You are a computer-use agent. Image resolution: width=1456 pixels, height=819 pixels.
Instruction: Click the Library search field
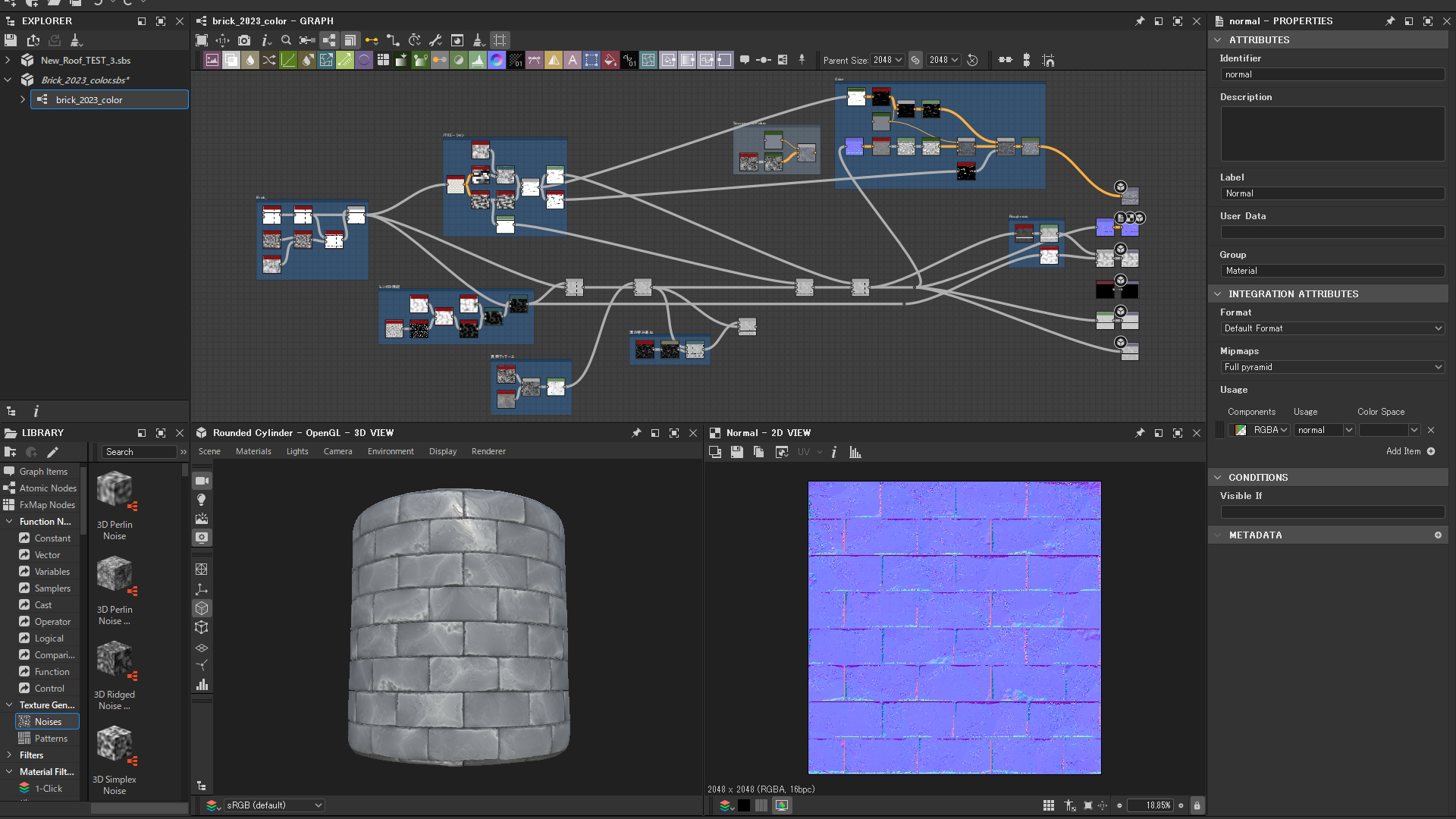pyautogui.click(x=140, y=452)
